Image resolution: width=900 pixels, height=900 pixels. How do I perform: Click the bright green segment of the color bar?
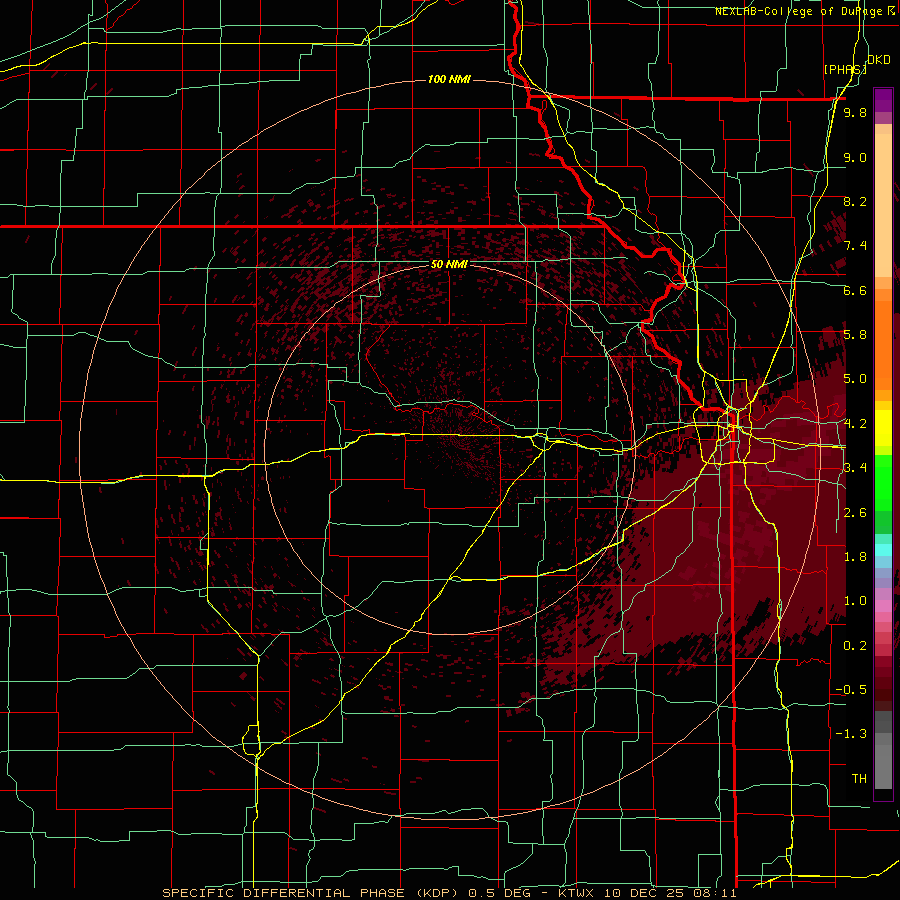point(883,483)
